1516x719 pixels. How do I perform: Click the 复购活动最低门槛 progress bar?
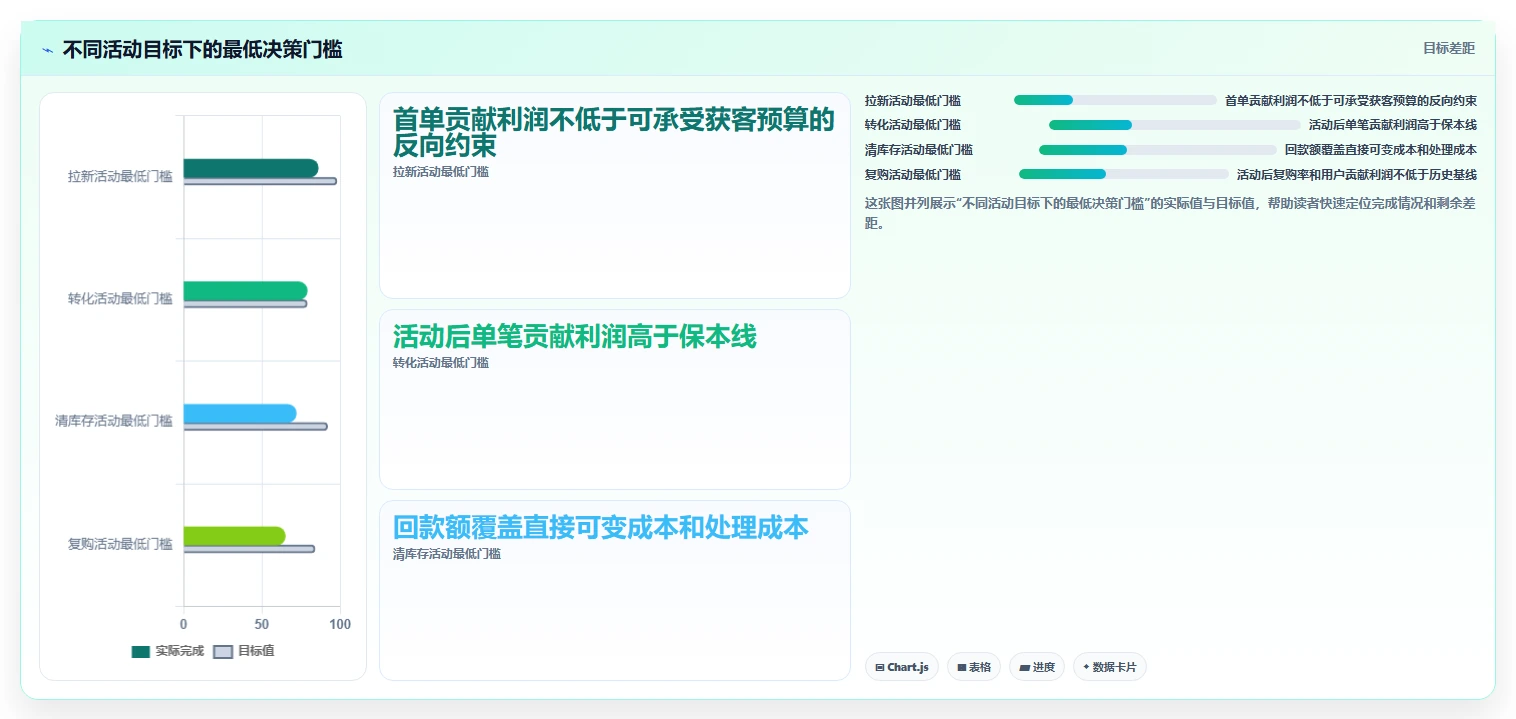tap(1124, 174)
